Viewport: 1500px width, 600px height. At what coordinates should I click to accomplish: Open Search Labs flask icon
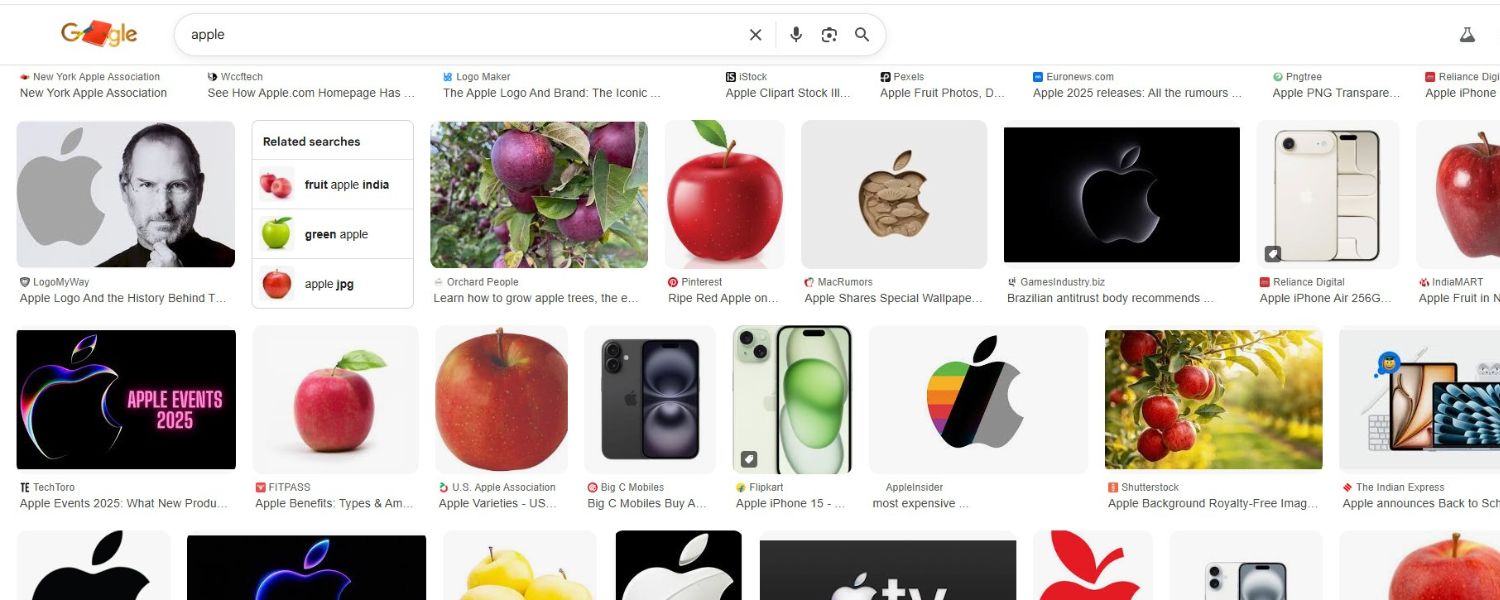1467,35
